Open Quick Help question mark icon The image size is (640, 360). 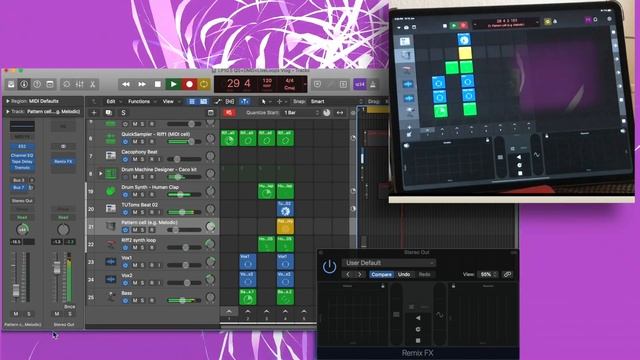tap(37, 84)
